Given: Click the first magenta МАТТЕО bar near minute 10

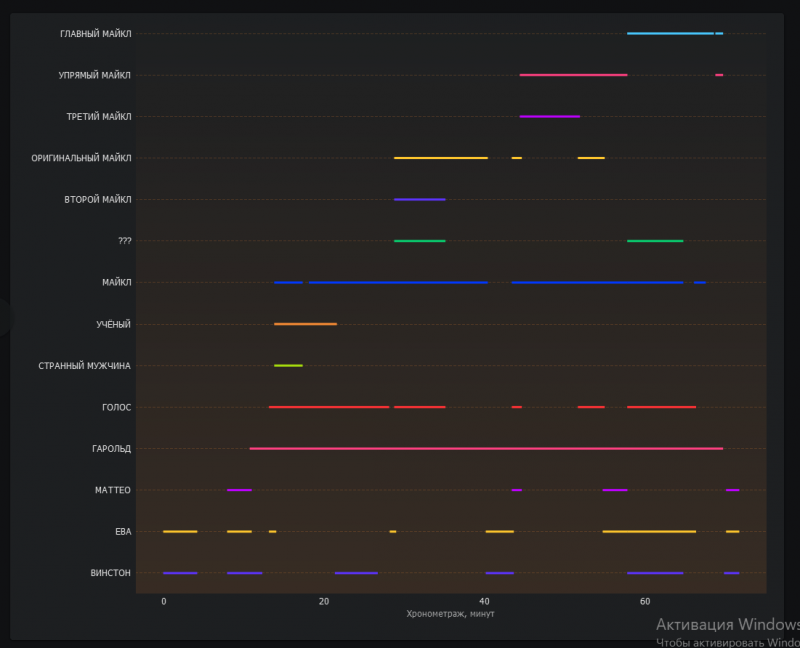Looking at the screenshot, I should coord(239,490).
